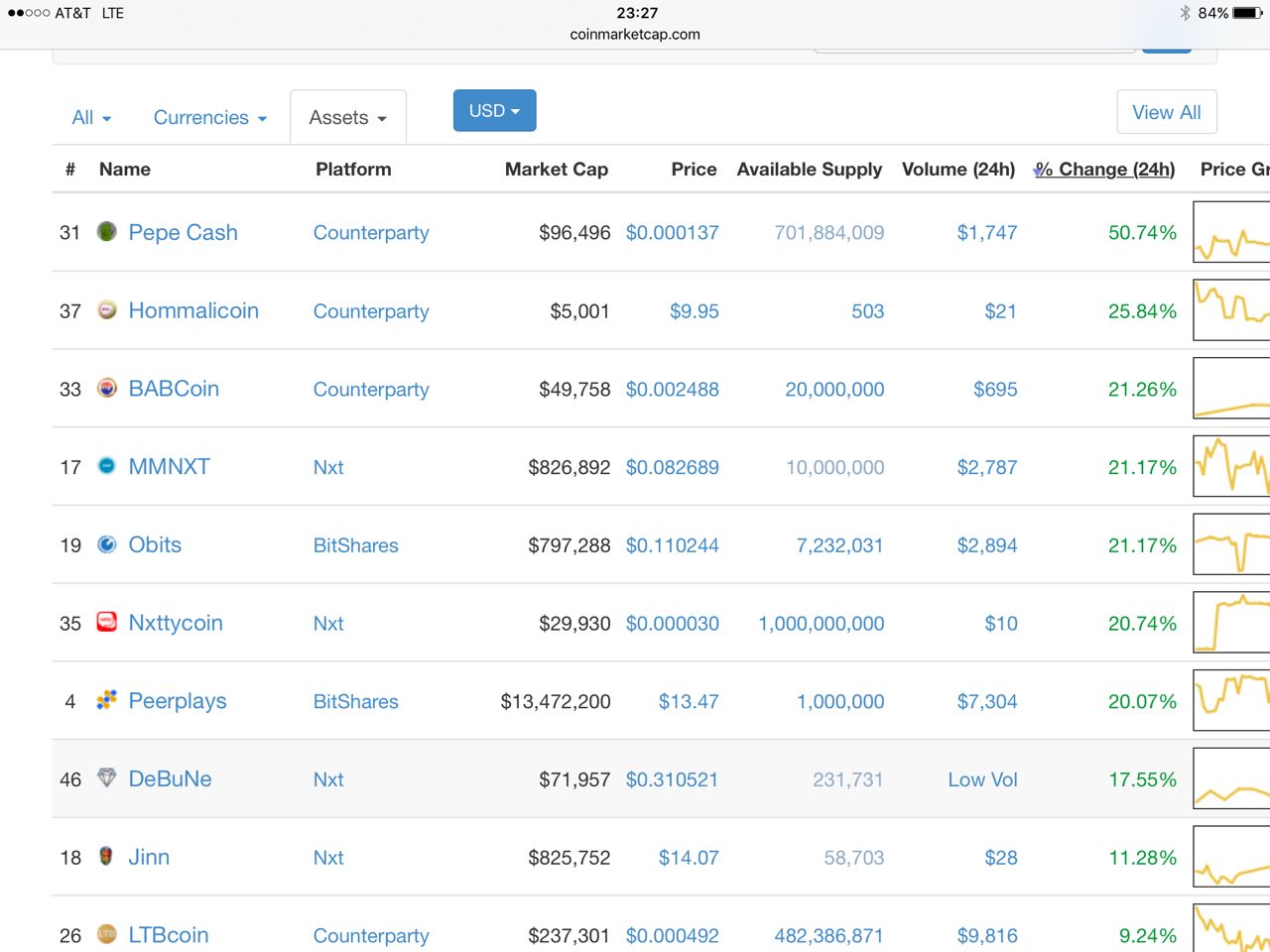Tap coinmarketcap.com address bar
Image resolution: width=1270 pixels, height=952 pixels.
click(635, 34)
